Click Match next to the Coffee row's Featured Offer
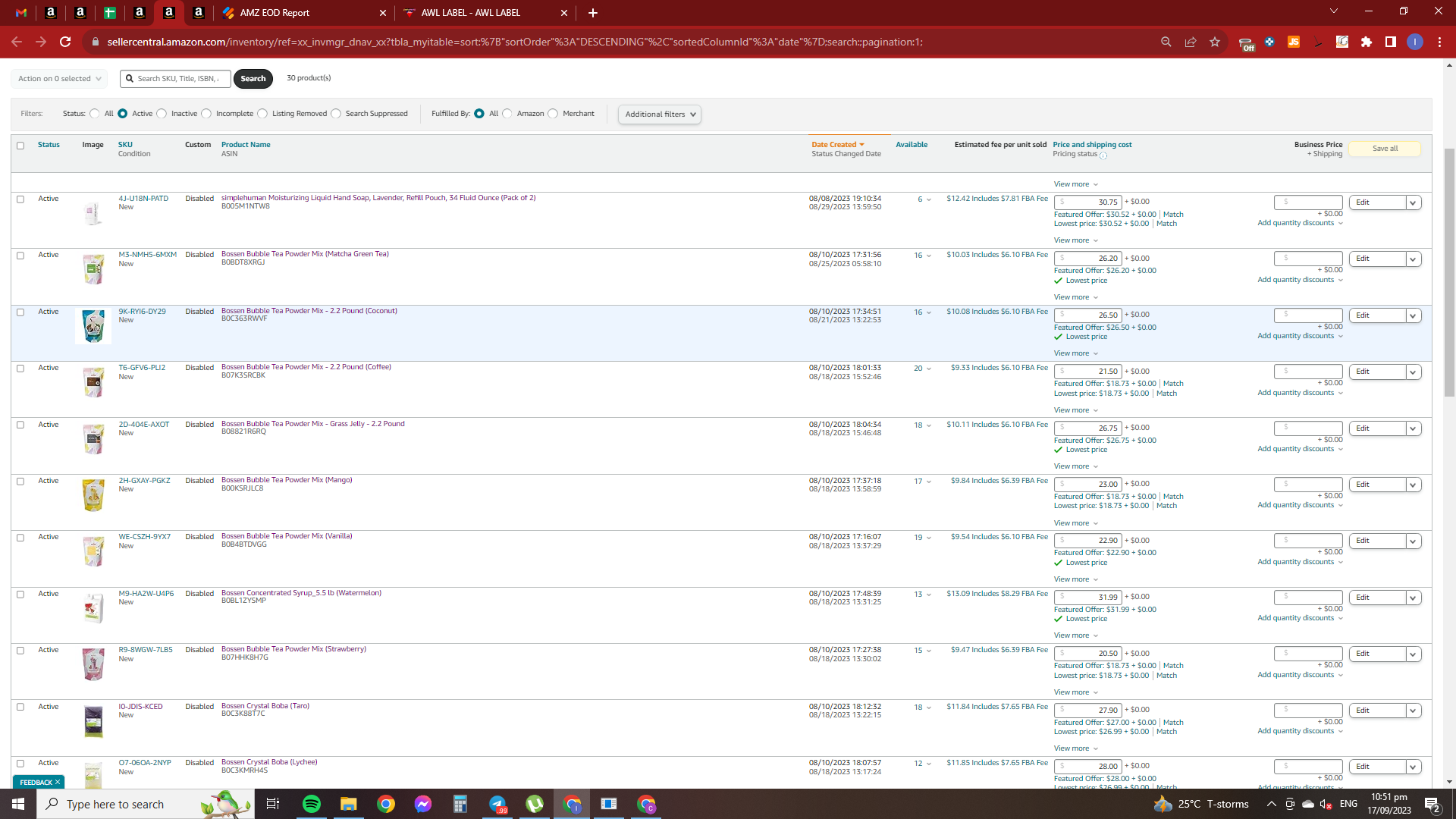This screenshot has height=819, width=1456. tap(1173, 384)
